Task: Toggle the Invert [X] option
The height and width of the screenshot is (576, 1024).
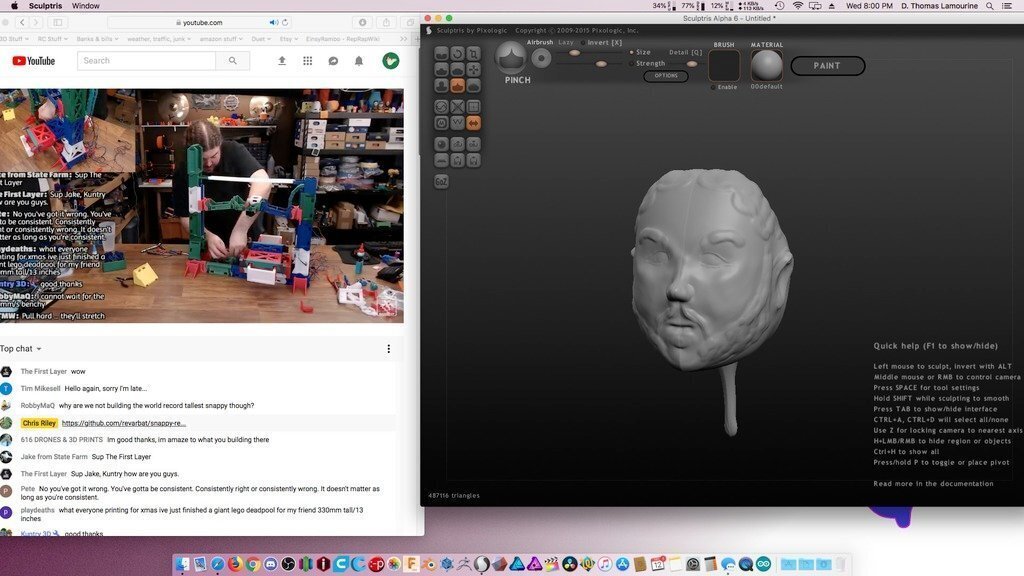Action: click(604, 42)
